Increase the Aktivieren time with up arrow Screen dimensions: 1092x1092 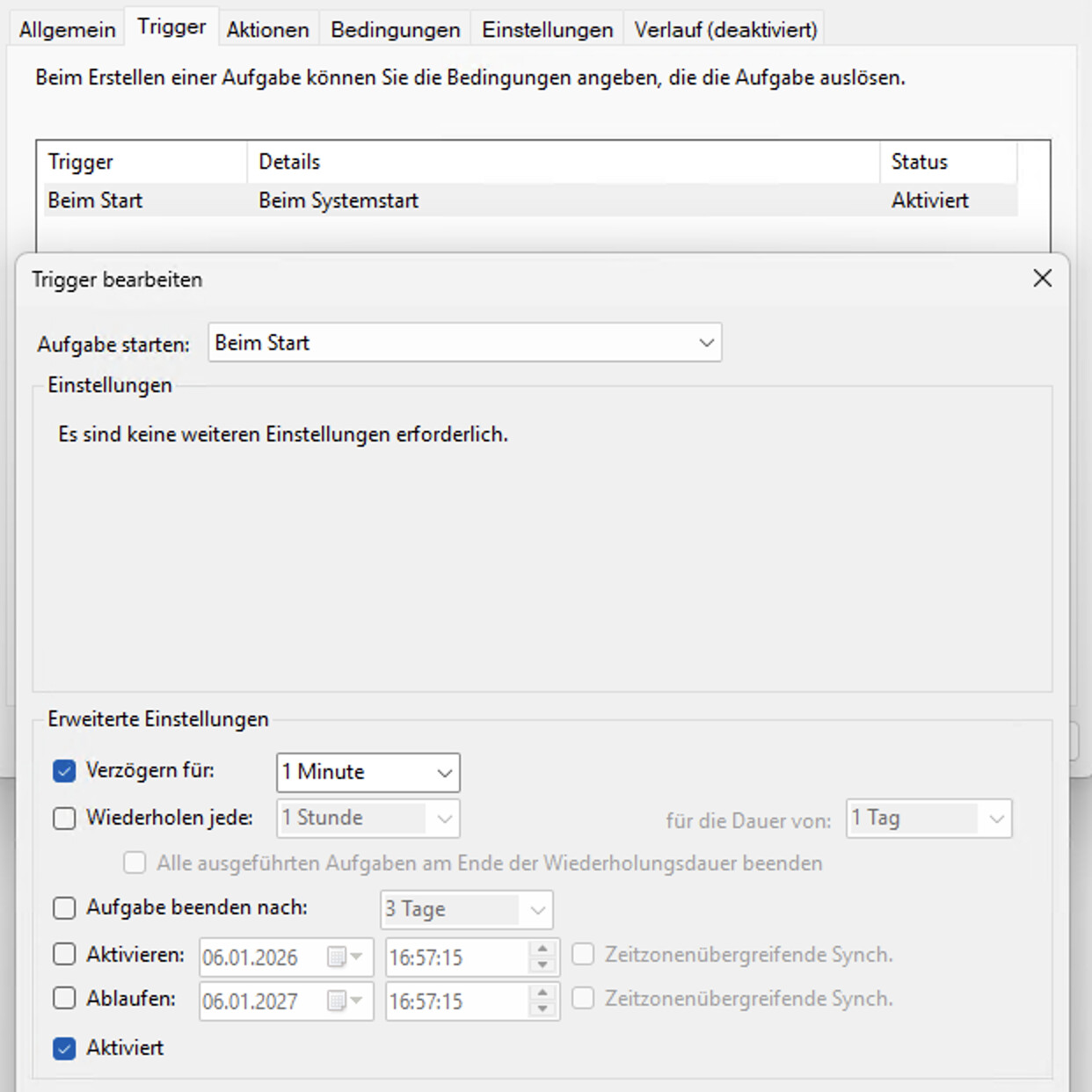coord(542,949)
